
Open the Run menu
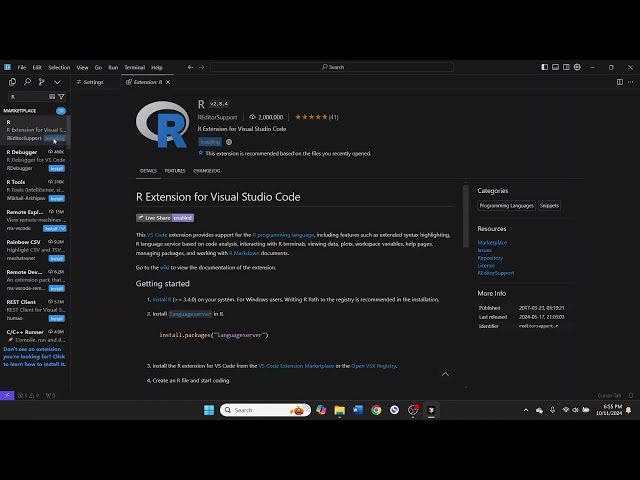pyautogui.click(x=113, y=67)
